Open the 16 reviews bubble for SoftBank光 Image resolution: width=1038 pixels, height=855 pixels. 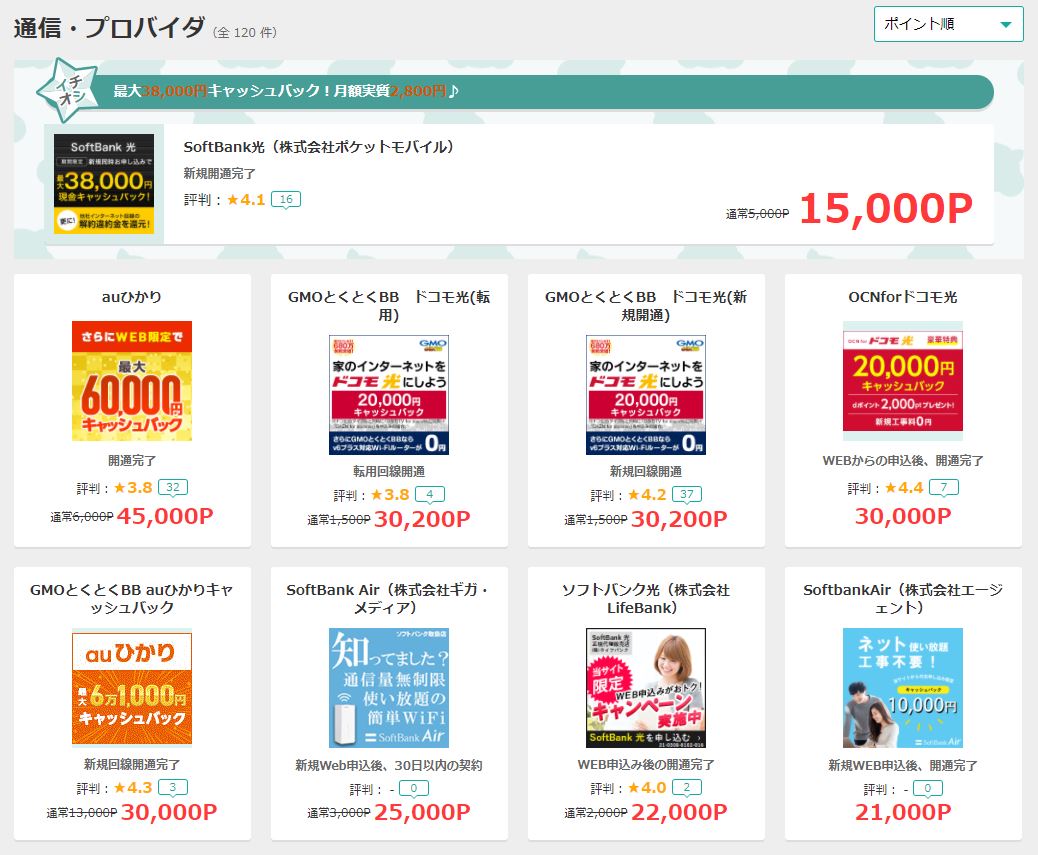point(286,199)
